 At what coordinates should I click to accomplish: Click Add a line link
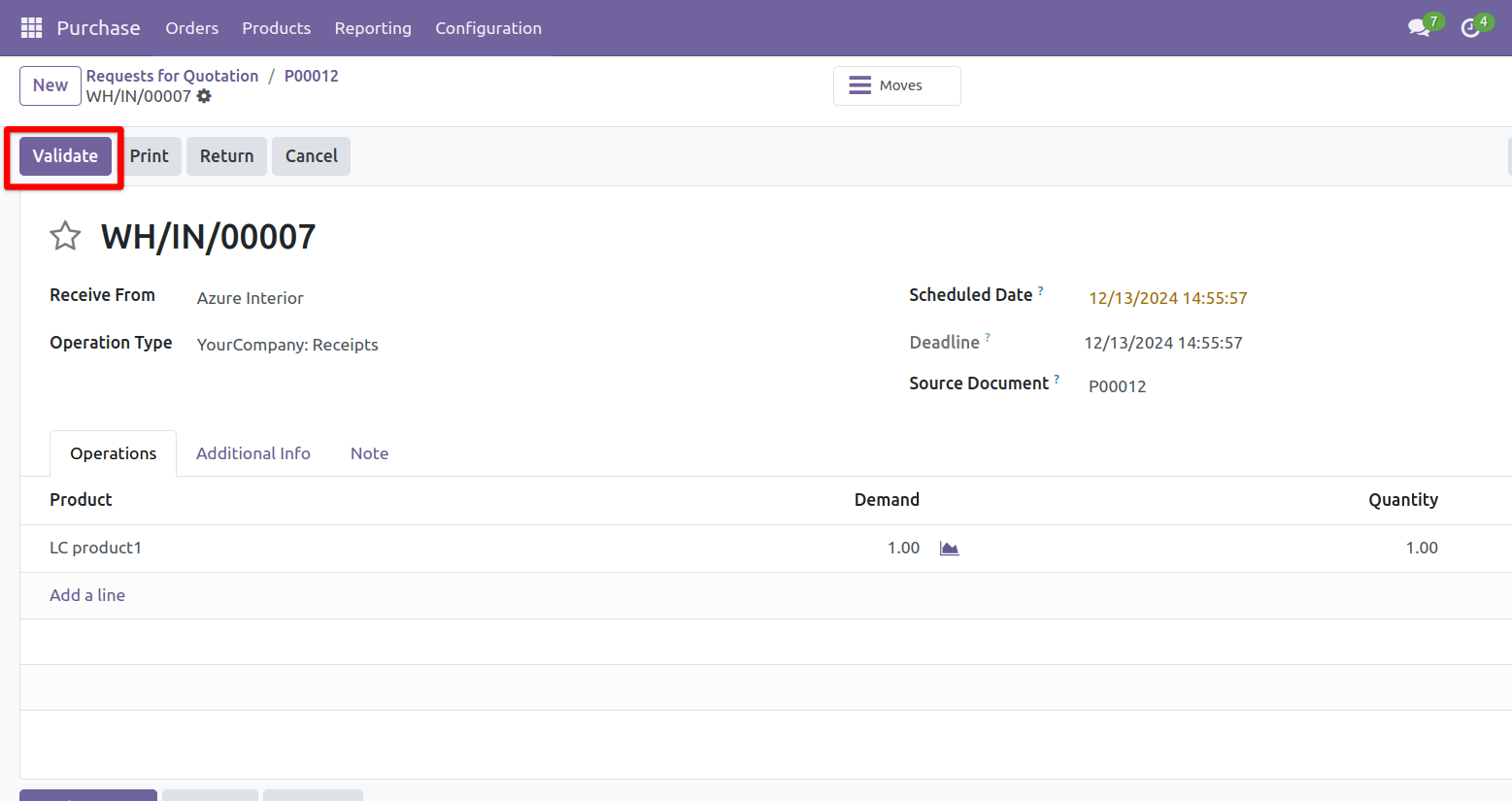pyautogui.click(x=87, y=595)
